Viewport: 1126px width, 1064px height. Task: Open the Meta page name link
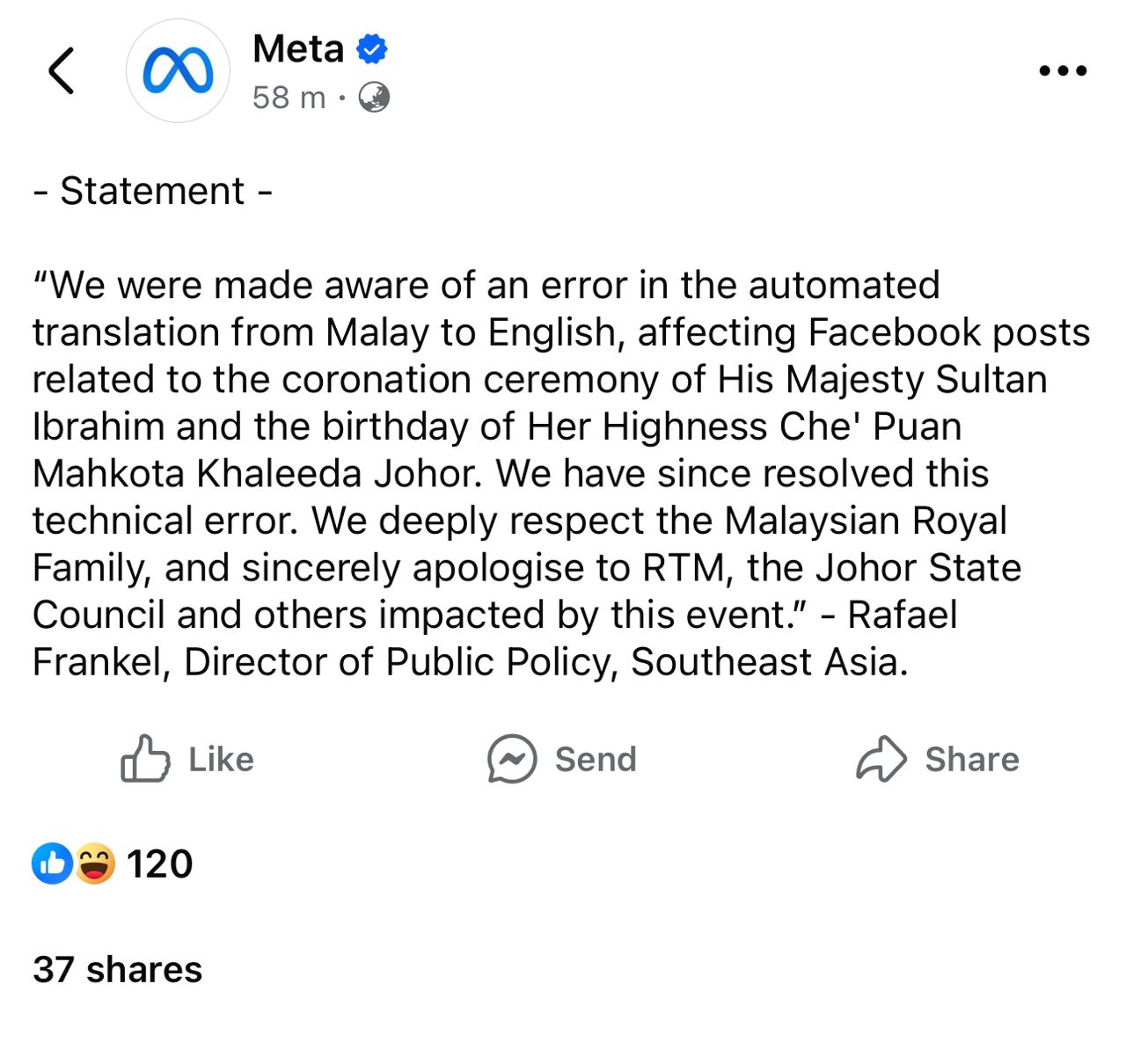[297, 49]
